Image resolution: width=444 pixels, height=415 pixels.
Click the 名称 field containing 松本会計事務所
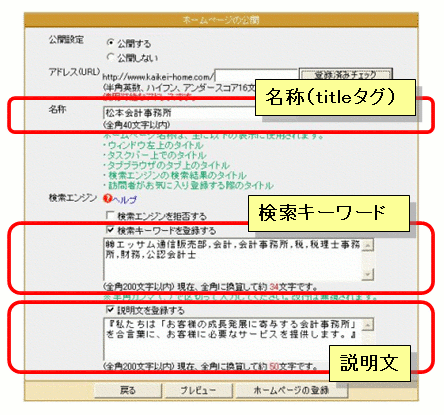point(179,113)
